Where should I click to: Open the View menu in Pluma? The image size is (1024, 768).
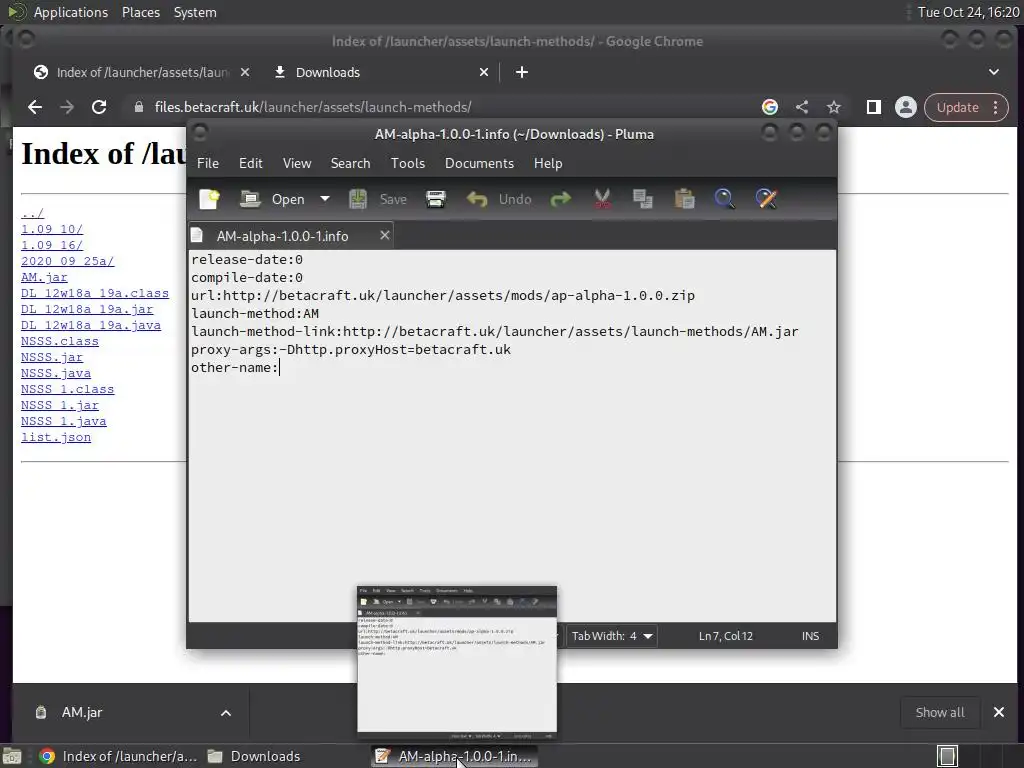coord(296,163)
